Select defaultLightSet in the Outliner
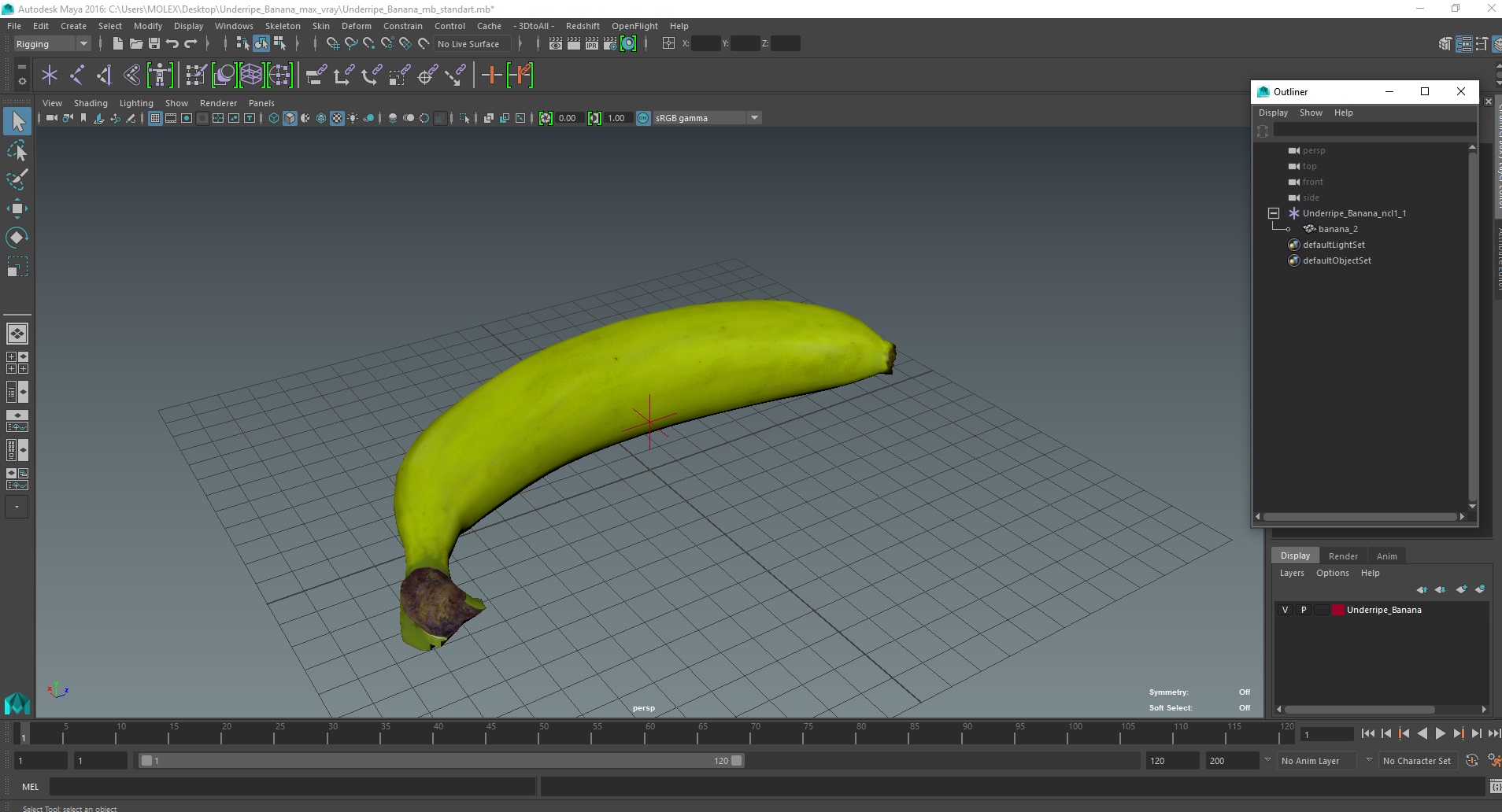 (x=1334, y=245)
